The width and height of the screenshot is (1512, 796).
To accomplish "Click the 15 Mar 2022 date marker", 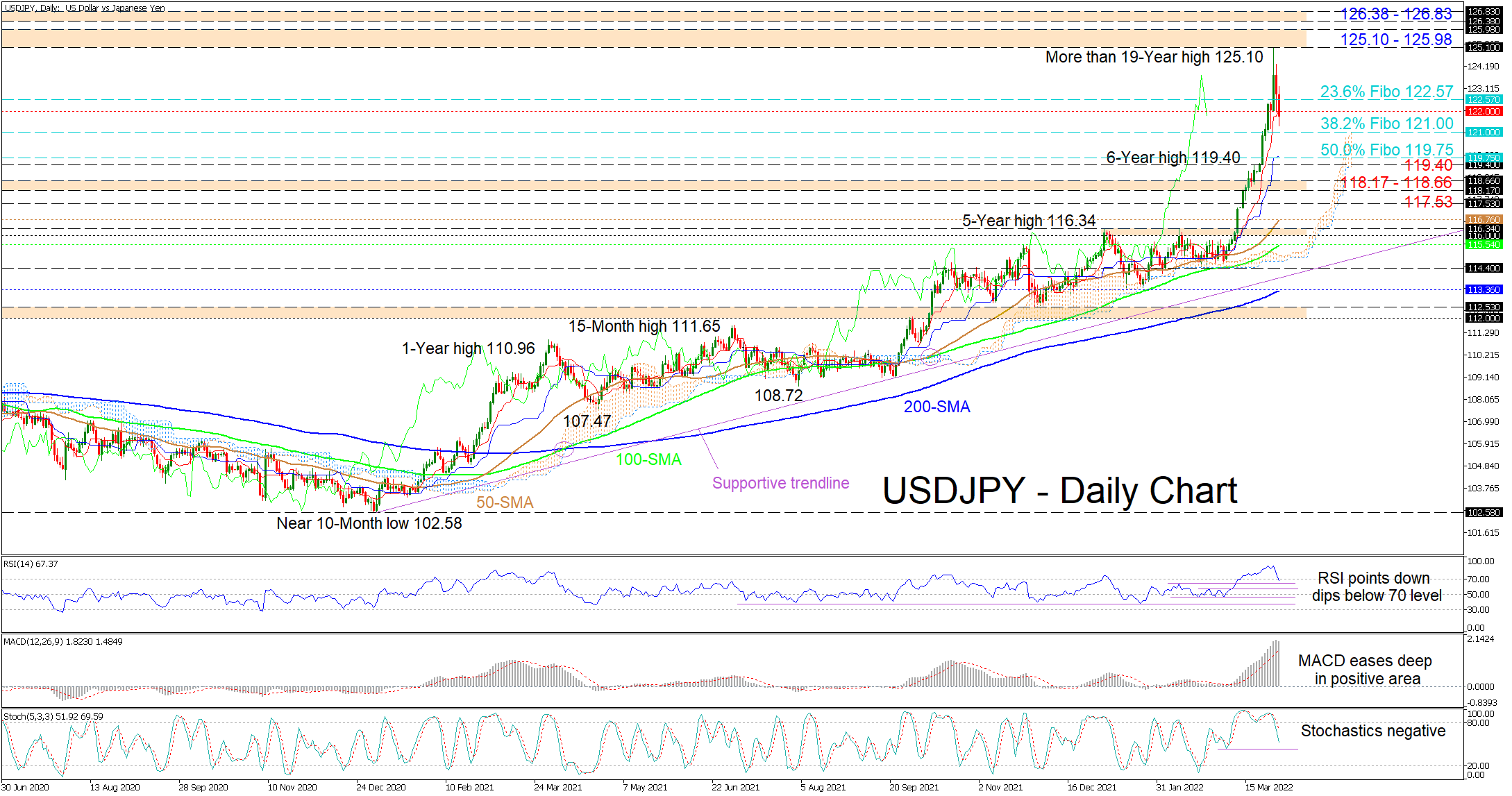I will tap(1268, 787).
